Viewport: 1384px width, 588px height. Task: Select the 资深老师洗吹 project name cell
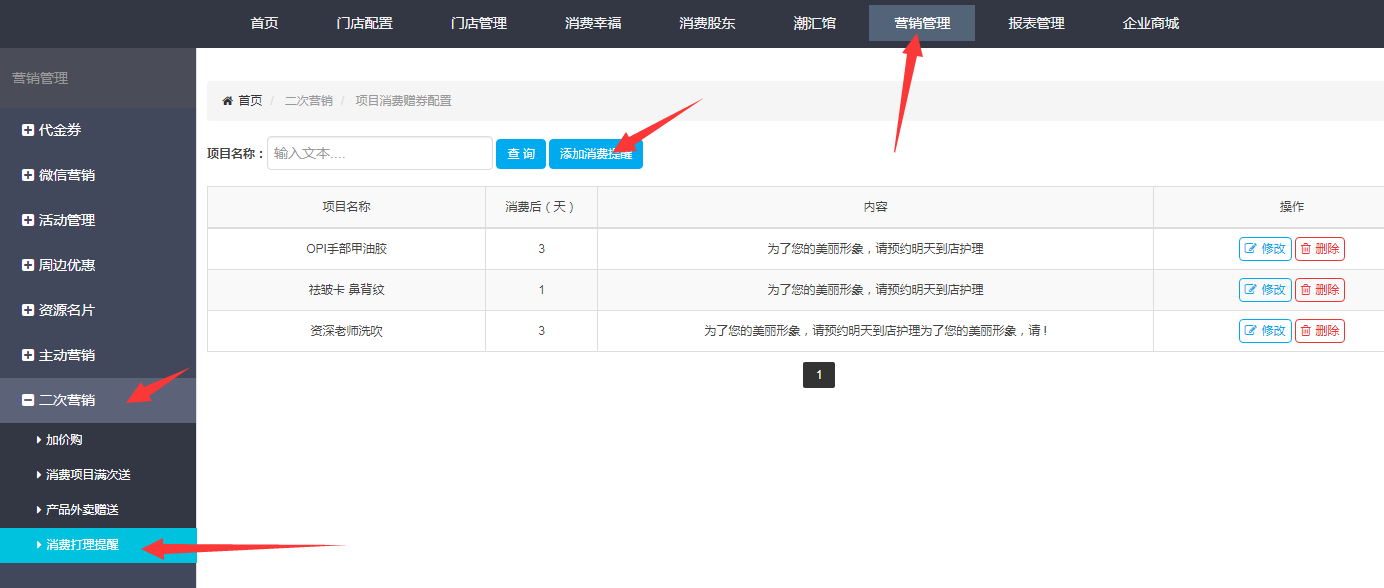[x=346, y=331]
